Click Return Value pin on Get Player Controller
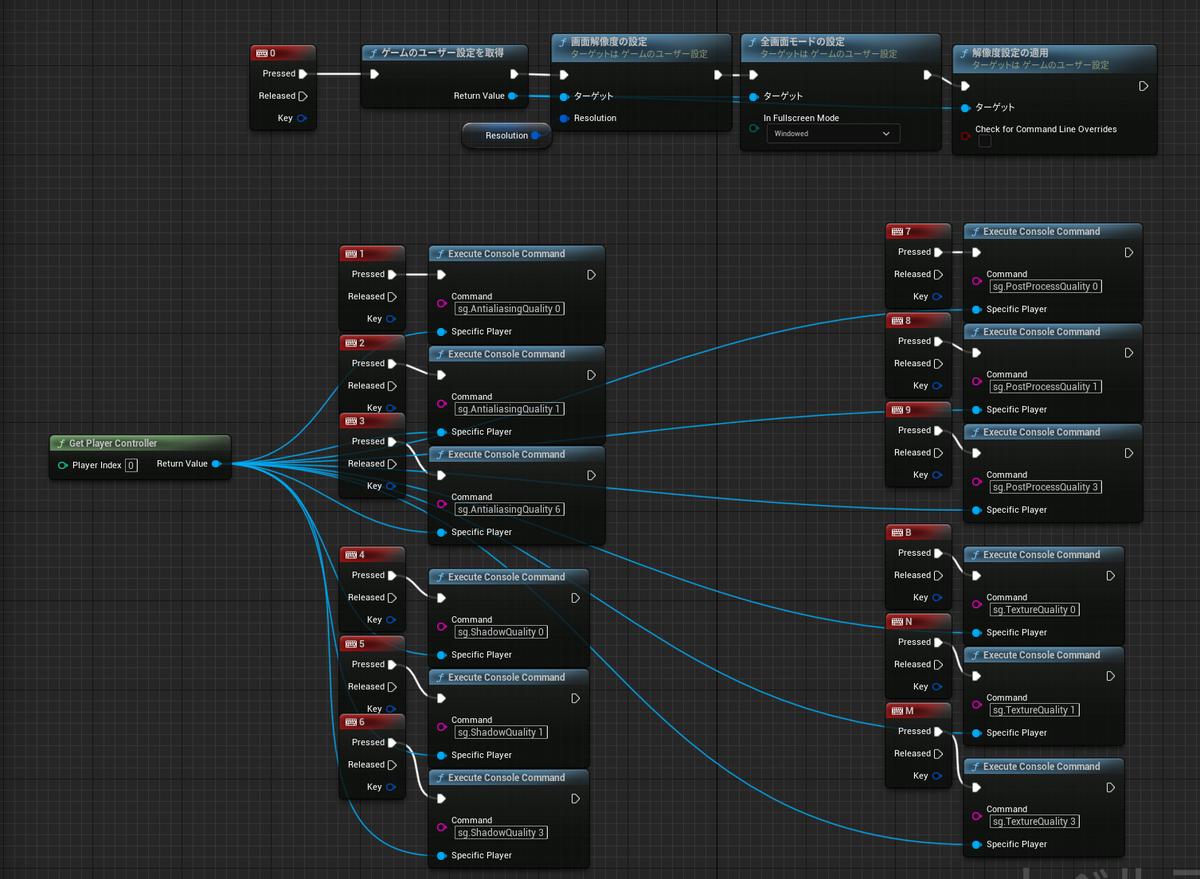 (x=217, y=464)
